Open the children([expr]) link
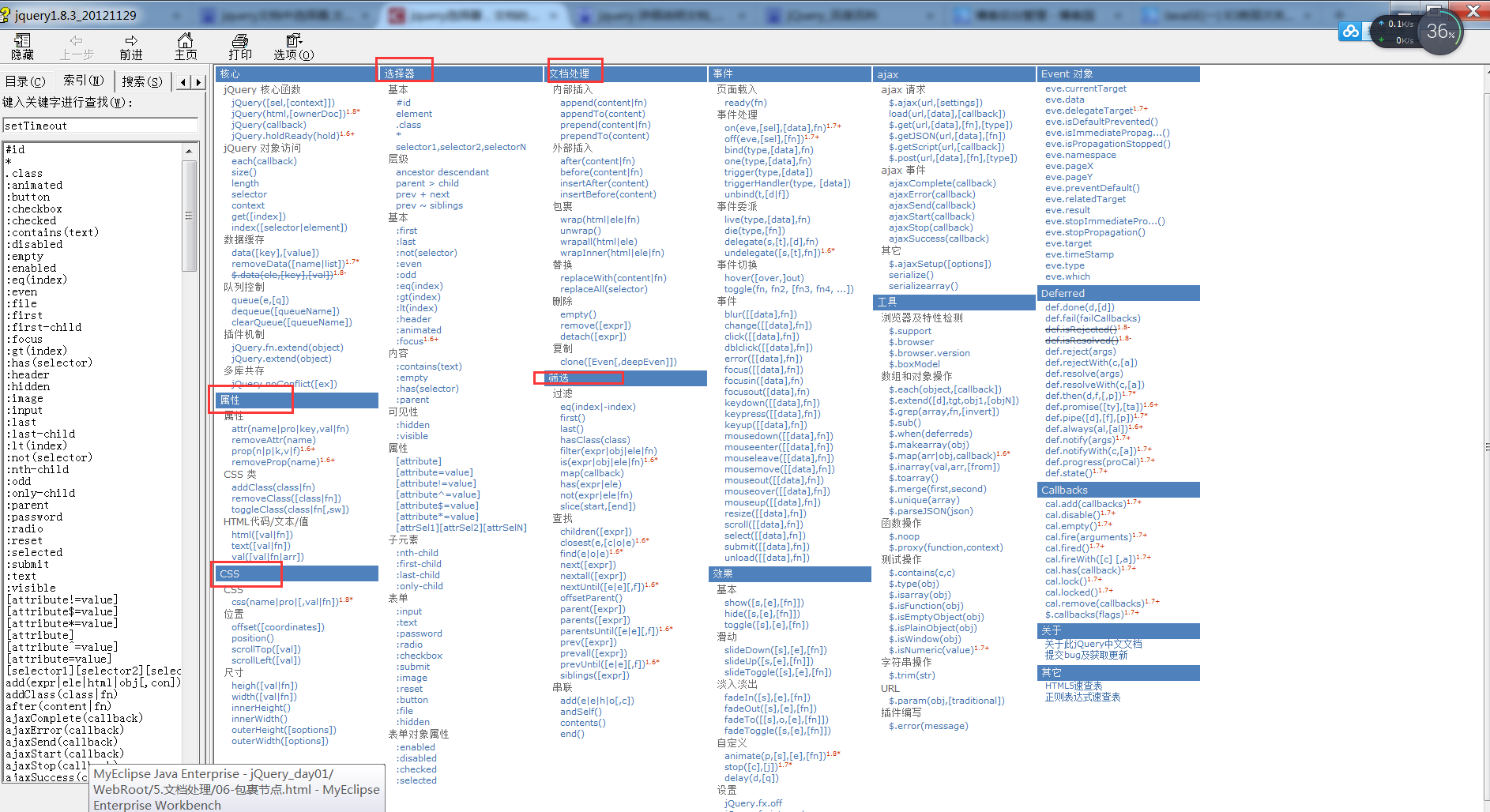1490x812 pixels. [596, 532]
